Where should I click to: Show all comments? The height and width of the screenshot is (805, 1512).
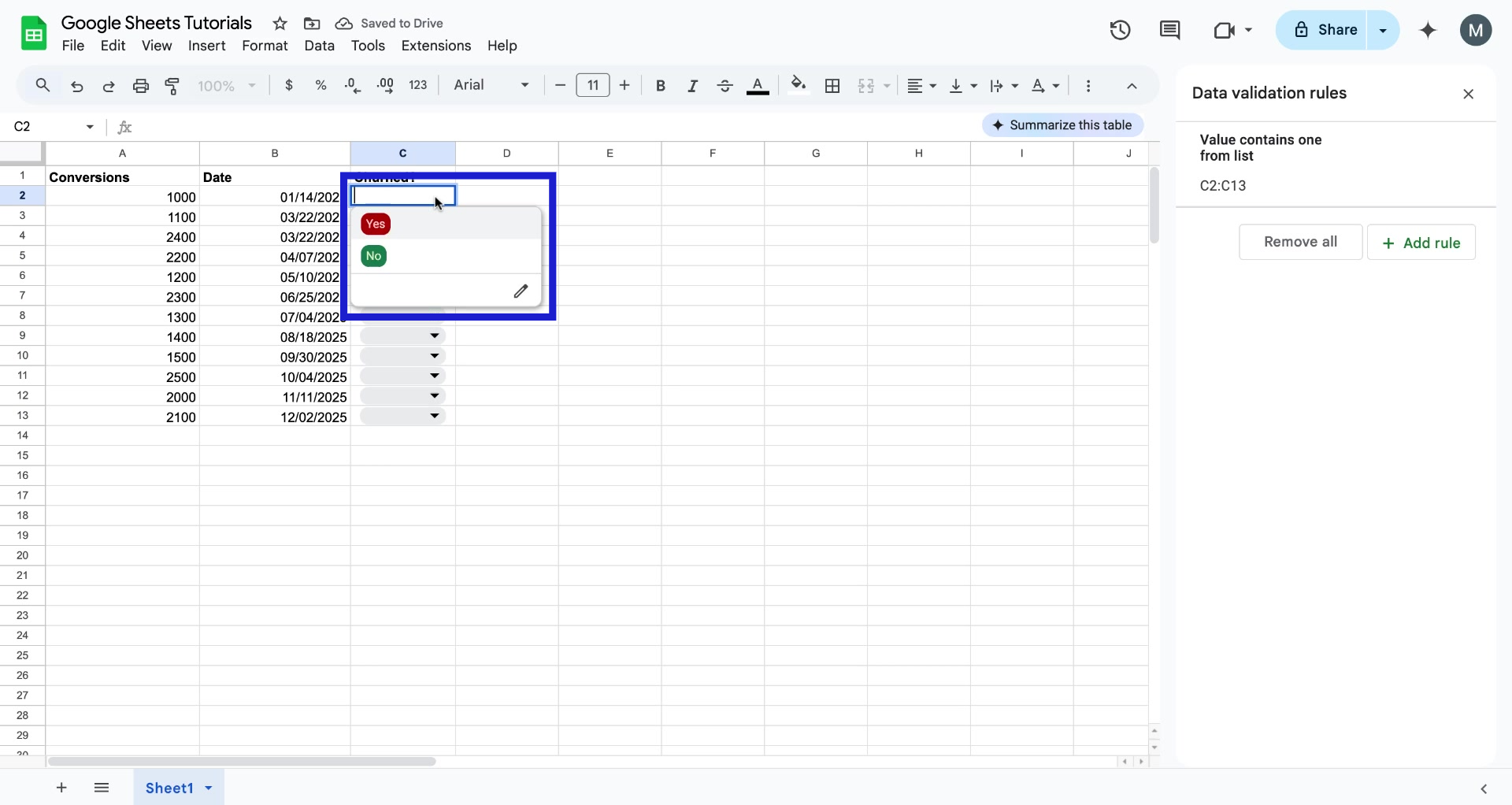click(x=1170, y=30)
